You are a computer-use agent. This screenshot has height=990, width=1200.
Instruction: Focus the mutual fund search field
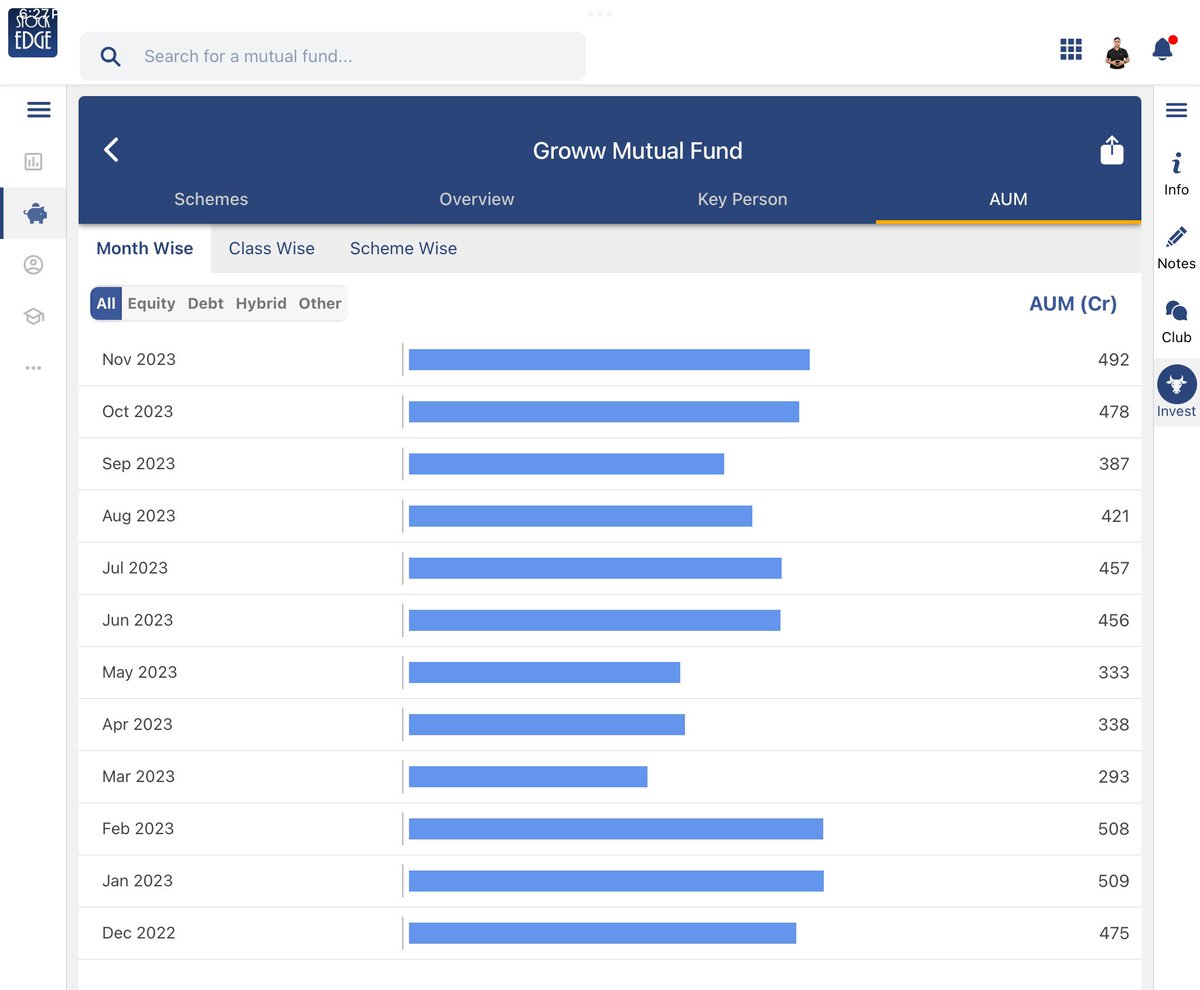coord(333,57)
